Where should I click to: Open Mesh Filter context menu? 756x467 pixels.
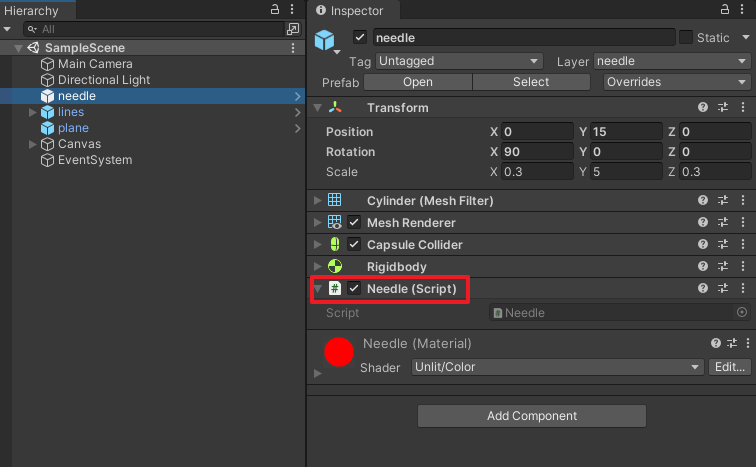(742, 200)
